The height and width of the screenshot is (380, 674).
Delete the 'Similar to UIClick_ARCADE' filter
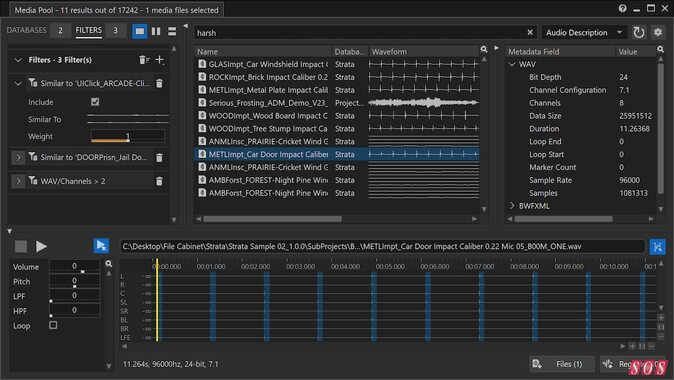(x=159, y=83)
